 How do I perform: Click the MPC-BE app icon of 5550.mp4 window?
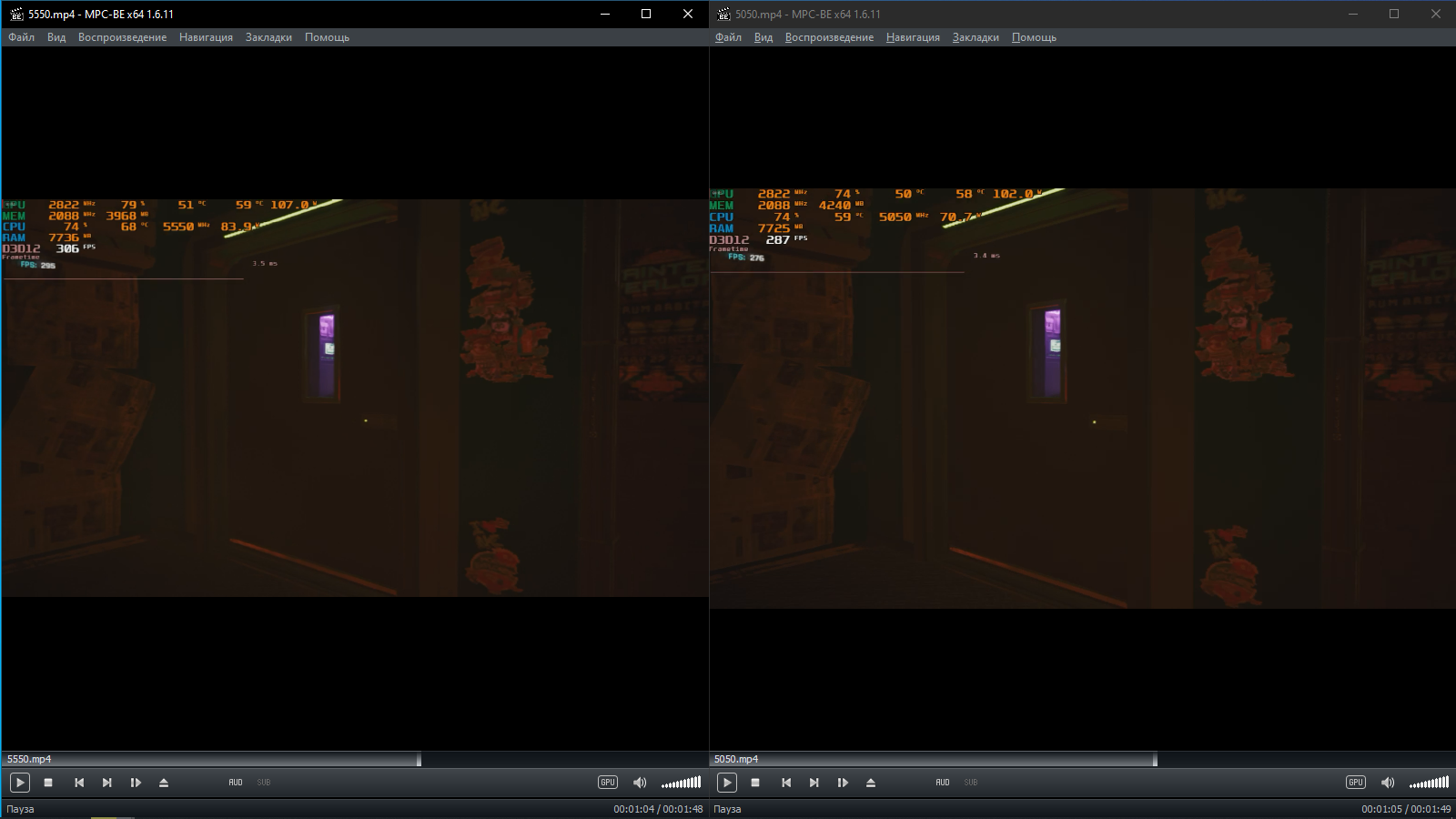coord(16,14)
